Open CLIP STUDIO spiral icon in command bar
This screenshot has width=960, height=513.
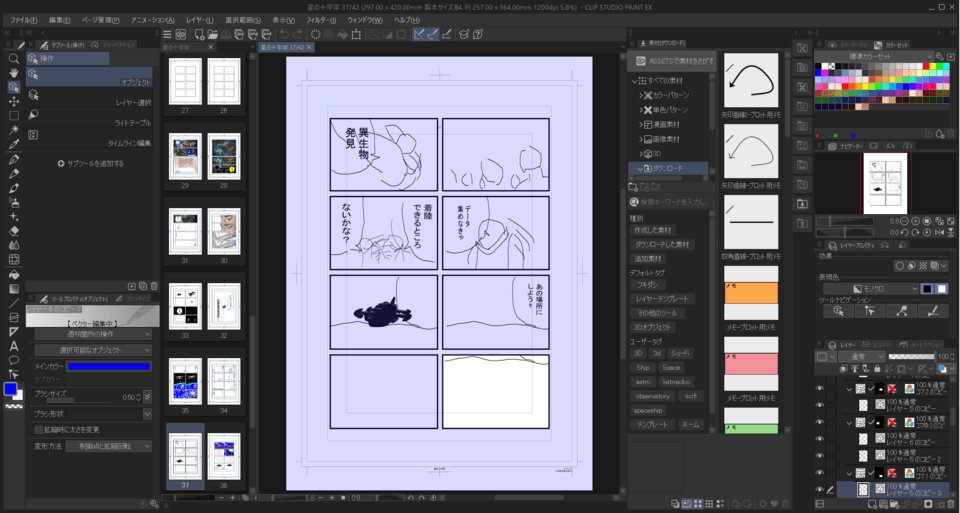click(181, 35)
